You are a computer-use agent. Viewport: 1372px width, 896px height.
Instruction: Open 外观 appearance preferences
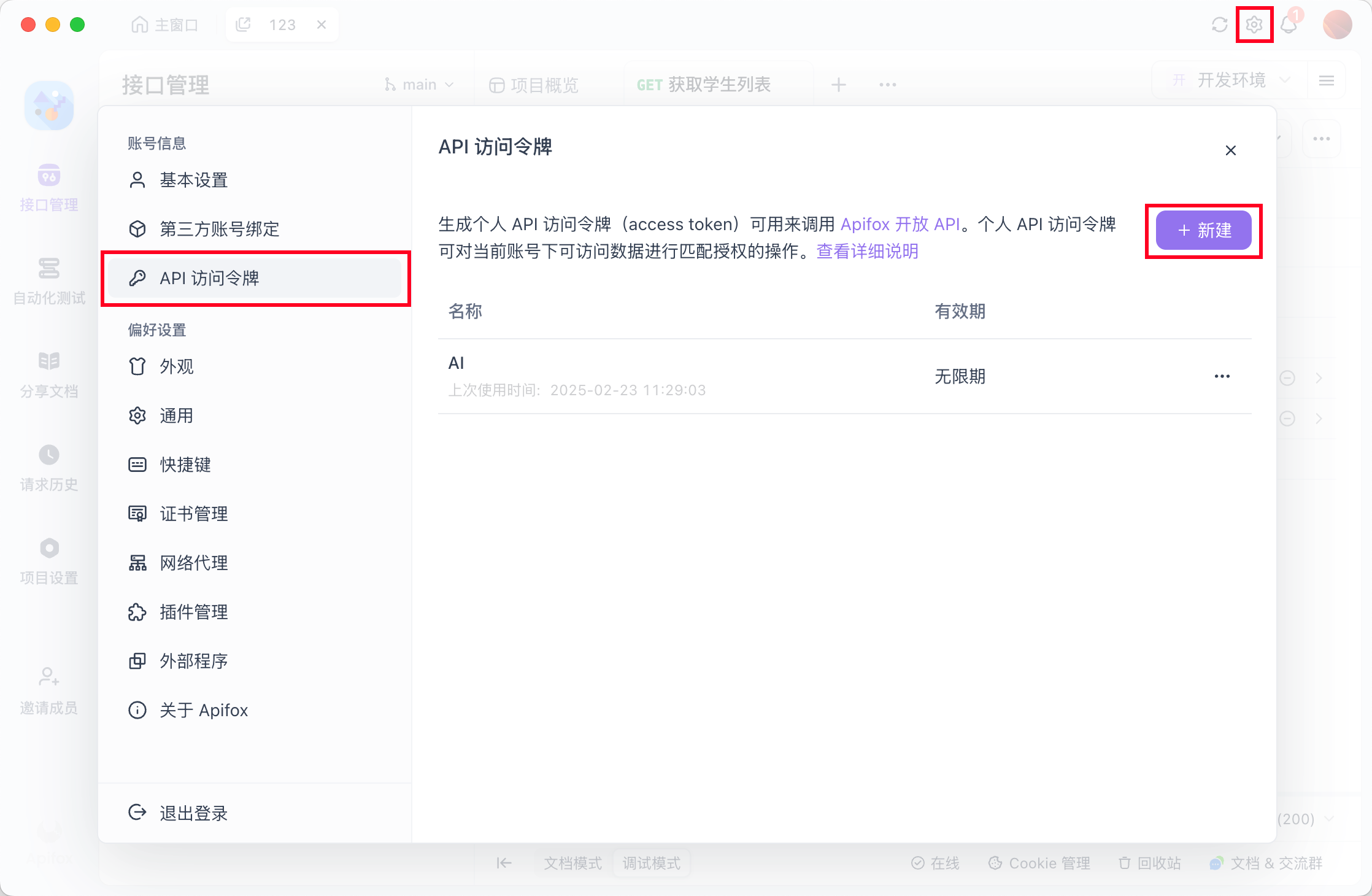(x=176, y=366)
